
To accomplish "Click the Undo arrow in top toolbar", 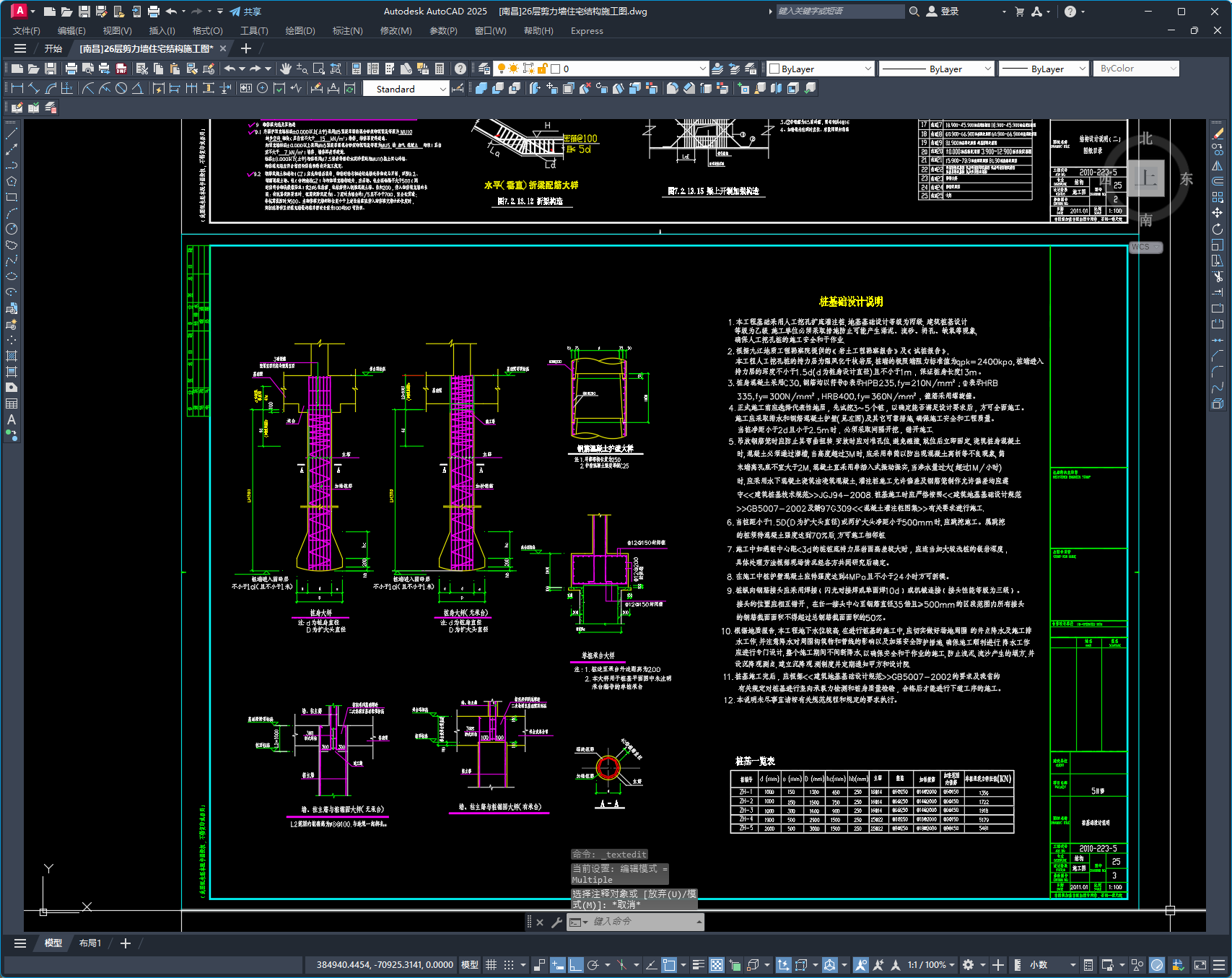I will 230,69.
